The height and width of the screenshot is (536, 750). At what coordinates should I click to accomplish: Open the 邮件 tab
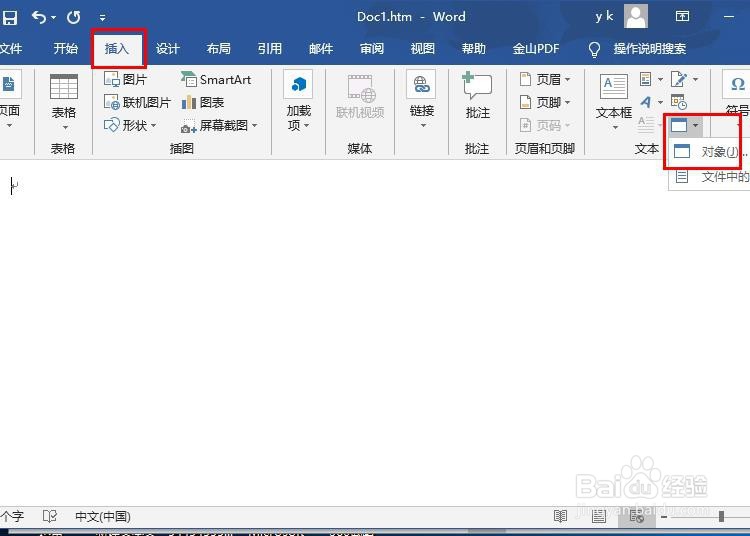(321, 48)
